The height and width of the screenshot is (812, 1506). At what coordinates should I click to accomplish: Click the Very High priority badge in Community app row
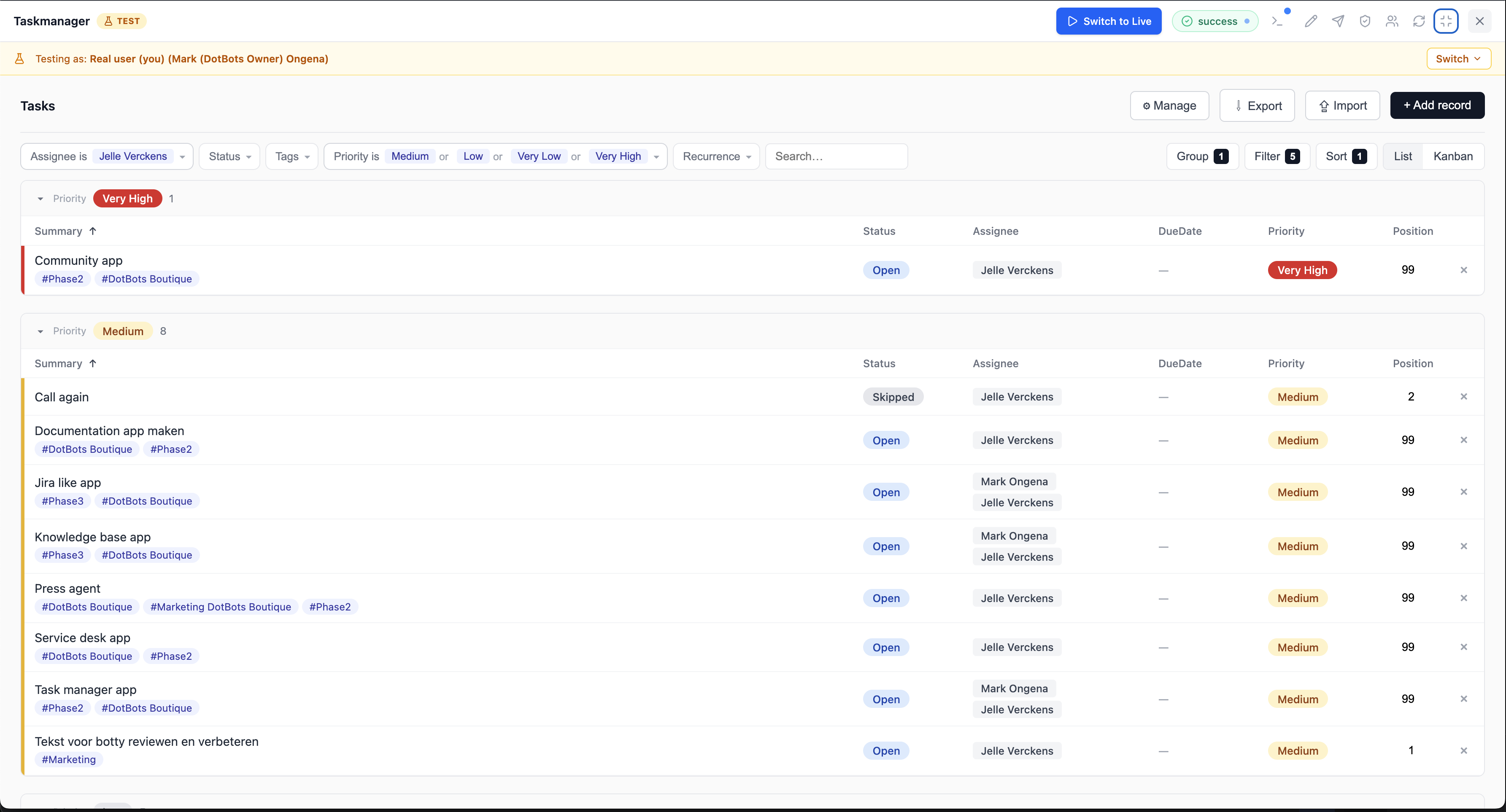click(x=1302, y=270)
